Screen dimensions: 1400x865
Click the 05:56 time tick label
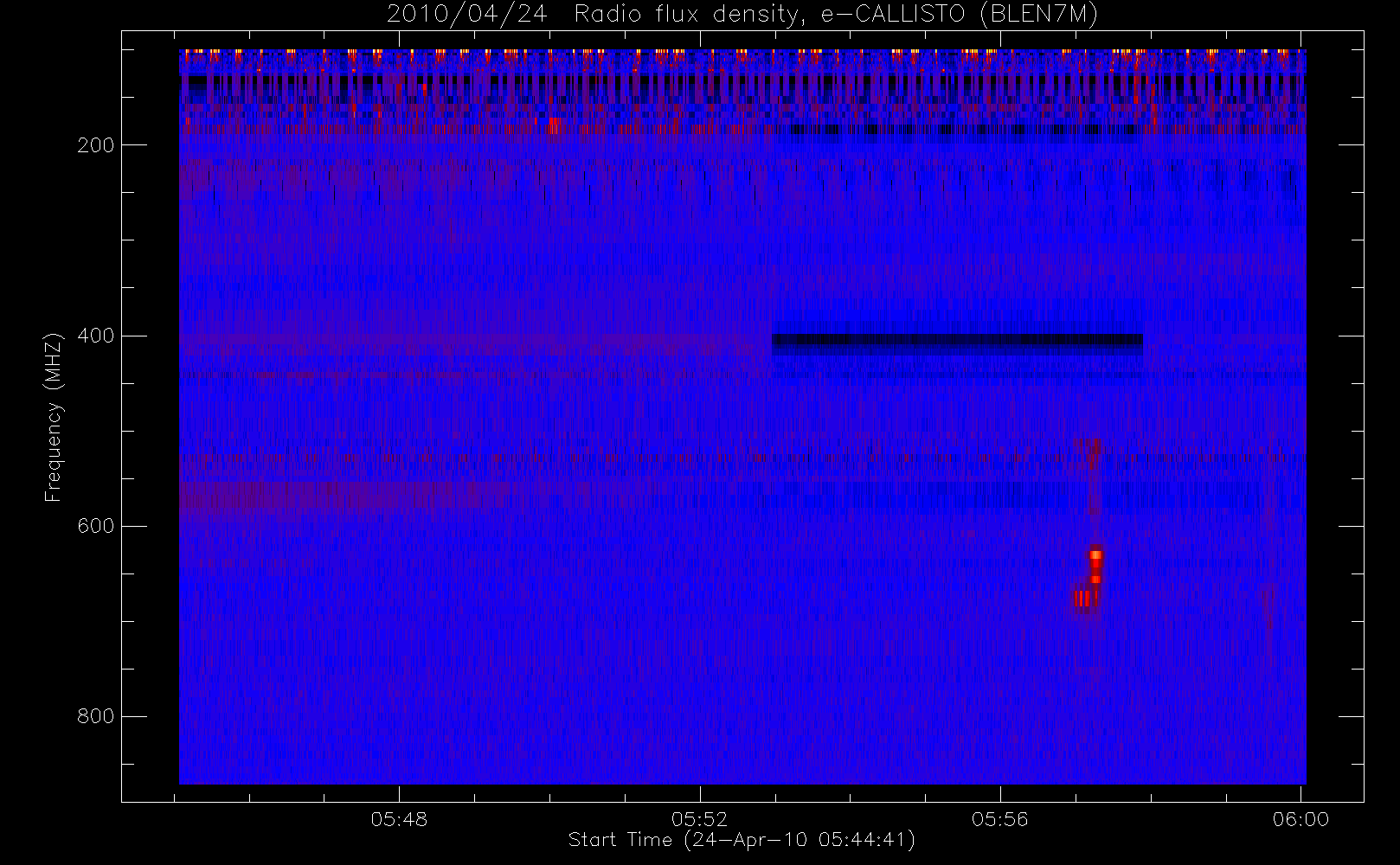[1000, 819]
